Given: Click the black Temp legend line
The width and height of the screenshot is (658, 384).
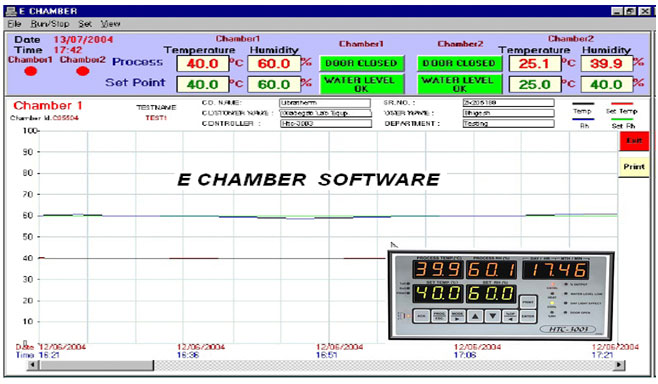Looking at the screenshot, I should click(x=583, y=104).
